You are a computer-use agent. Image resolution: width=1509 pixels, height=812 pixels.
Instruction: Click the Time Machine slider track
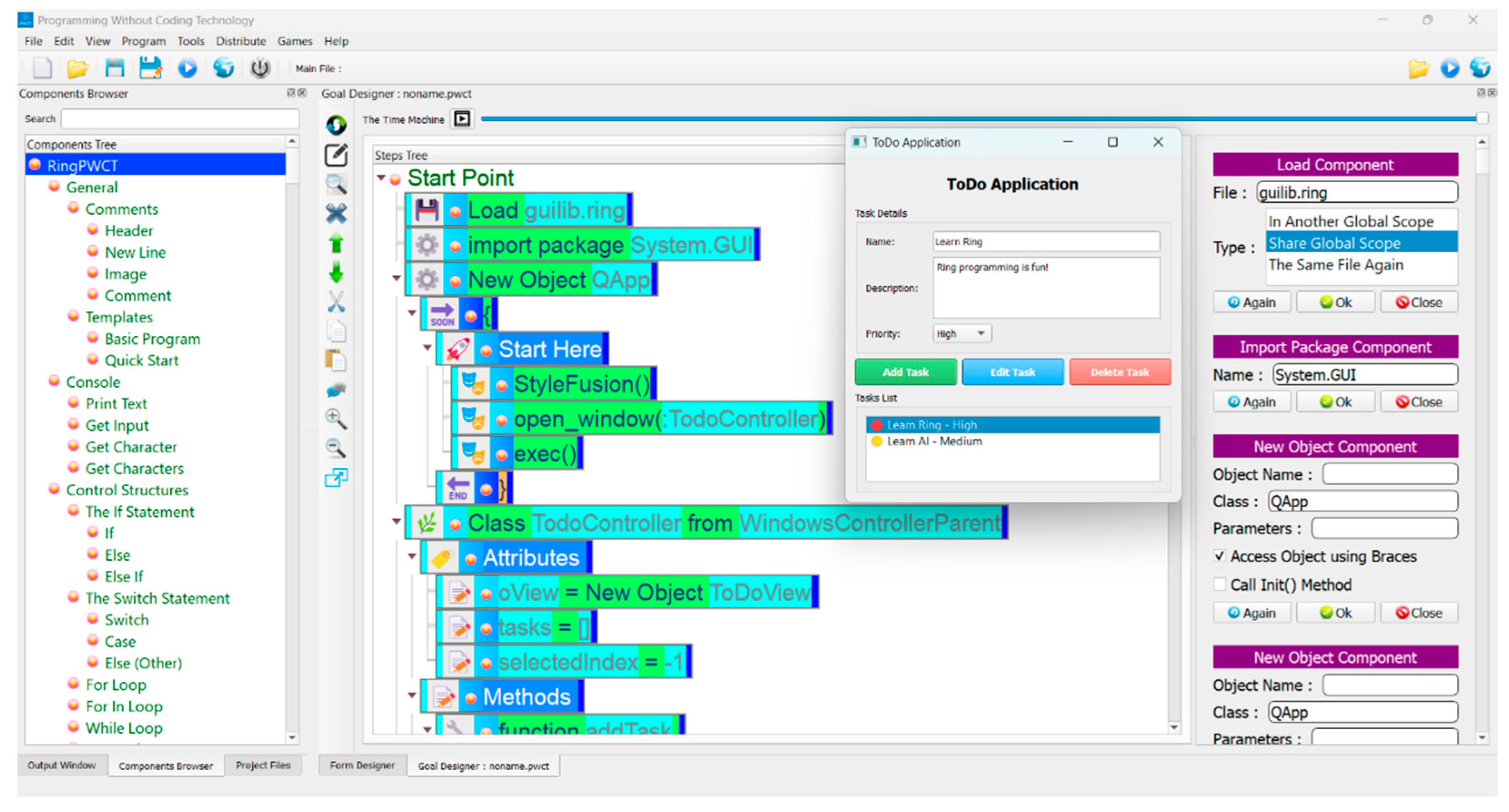[937, 119]
